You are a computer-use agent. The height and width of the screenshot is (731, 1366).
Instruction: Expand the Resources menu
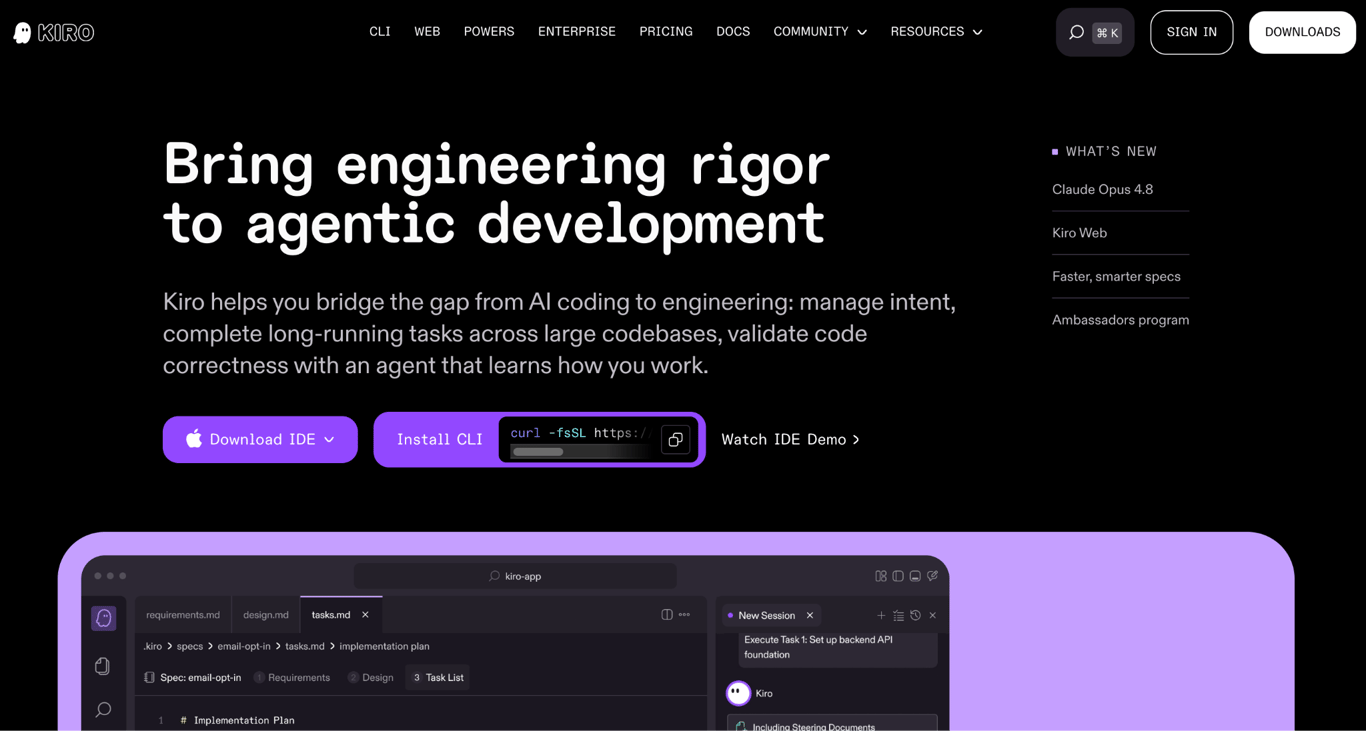tap(937, 32)
